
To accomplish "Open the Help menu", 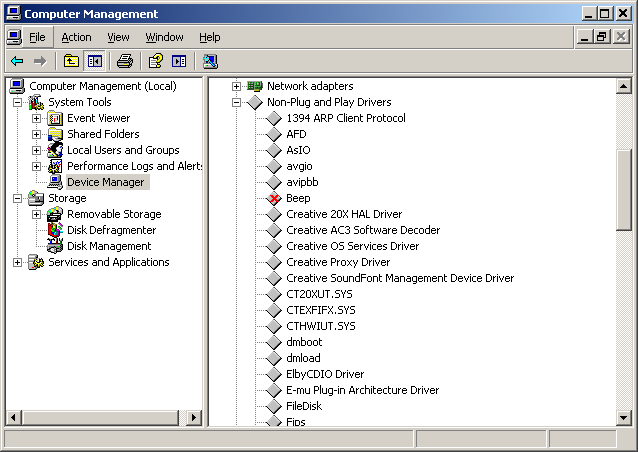I will coord(210,37).
